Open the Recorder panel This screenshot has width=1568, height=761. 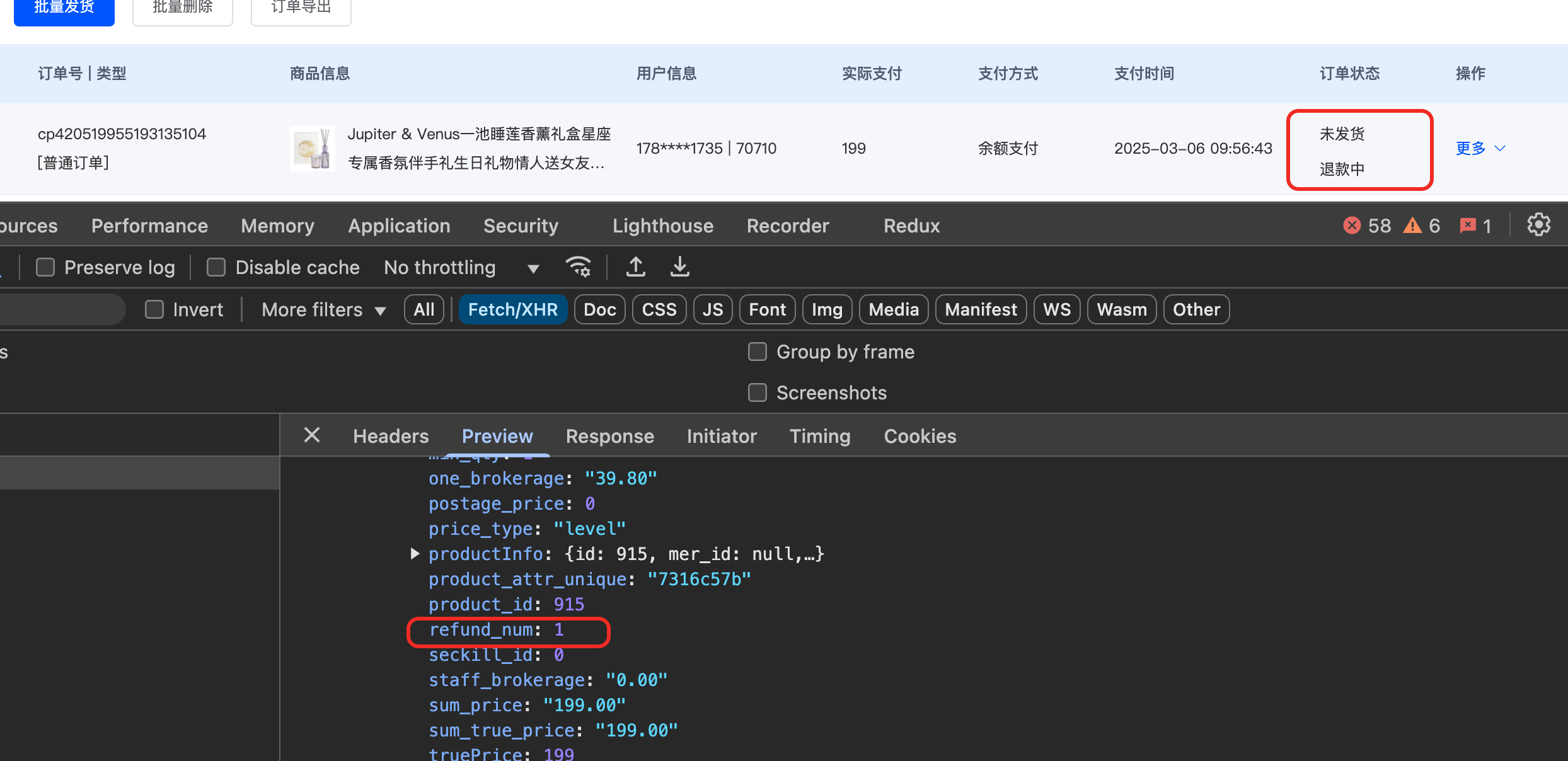click(788, 226)
